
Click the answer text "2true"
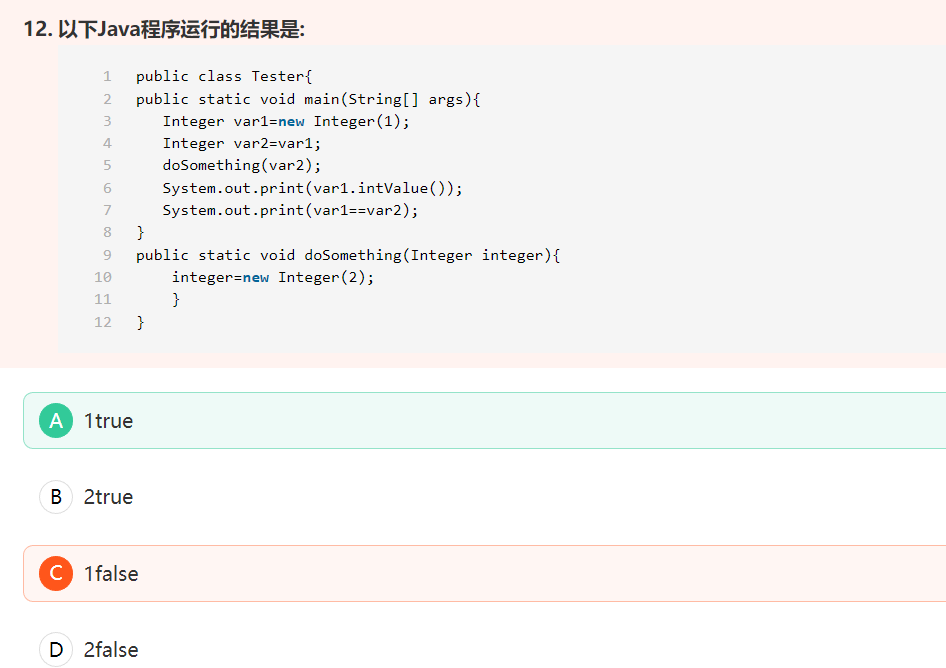pos(108,497)
